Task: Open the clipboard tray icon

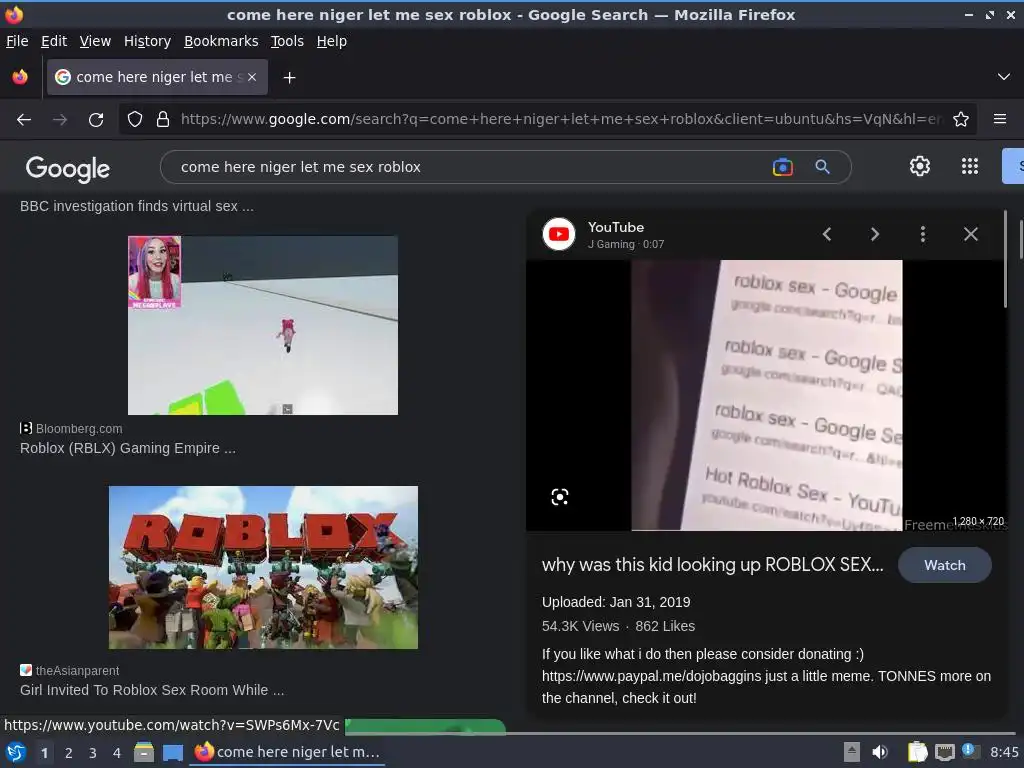Action: pos(917,752)
